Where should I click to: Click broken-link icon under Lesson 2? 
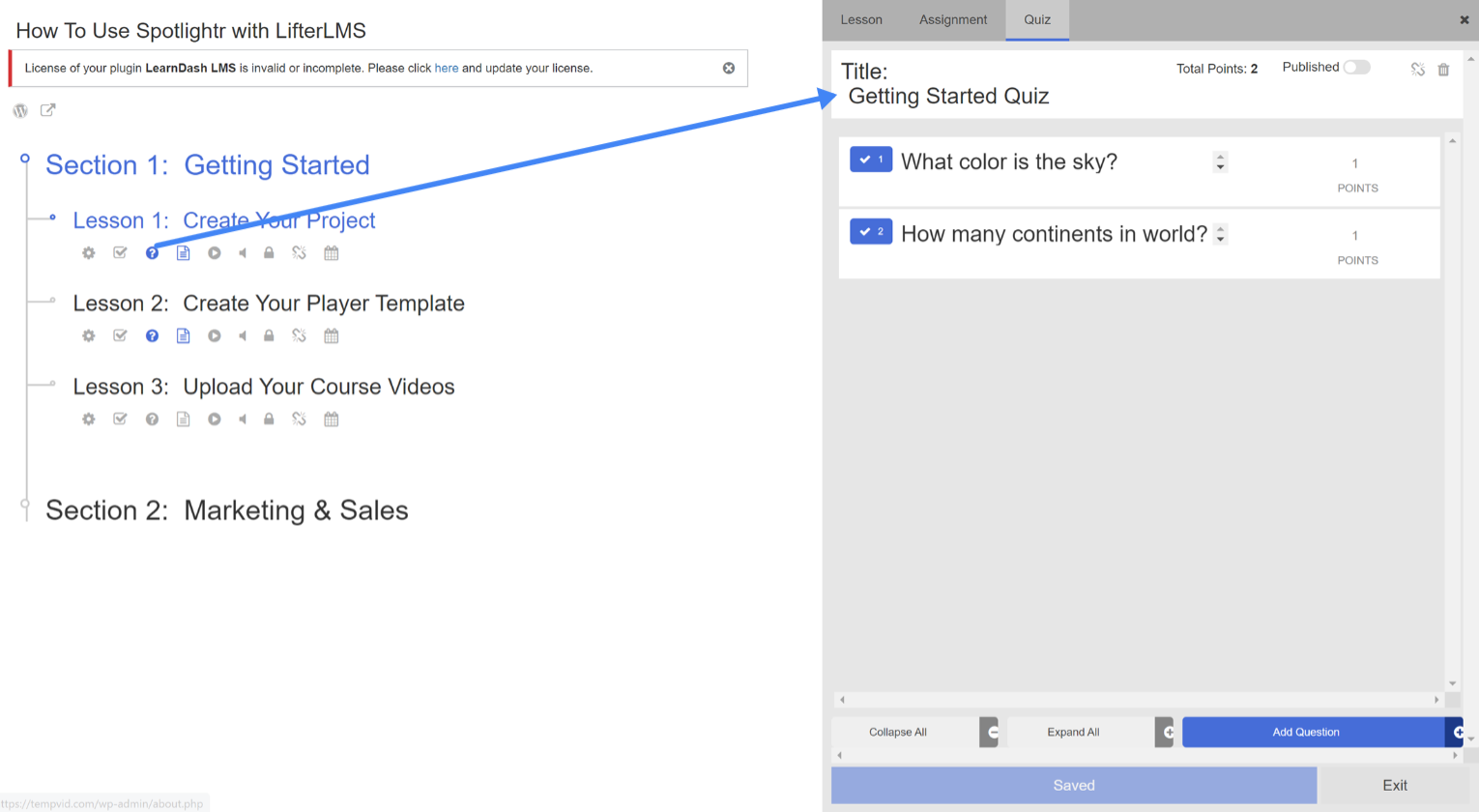pos(300,336)
